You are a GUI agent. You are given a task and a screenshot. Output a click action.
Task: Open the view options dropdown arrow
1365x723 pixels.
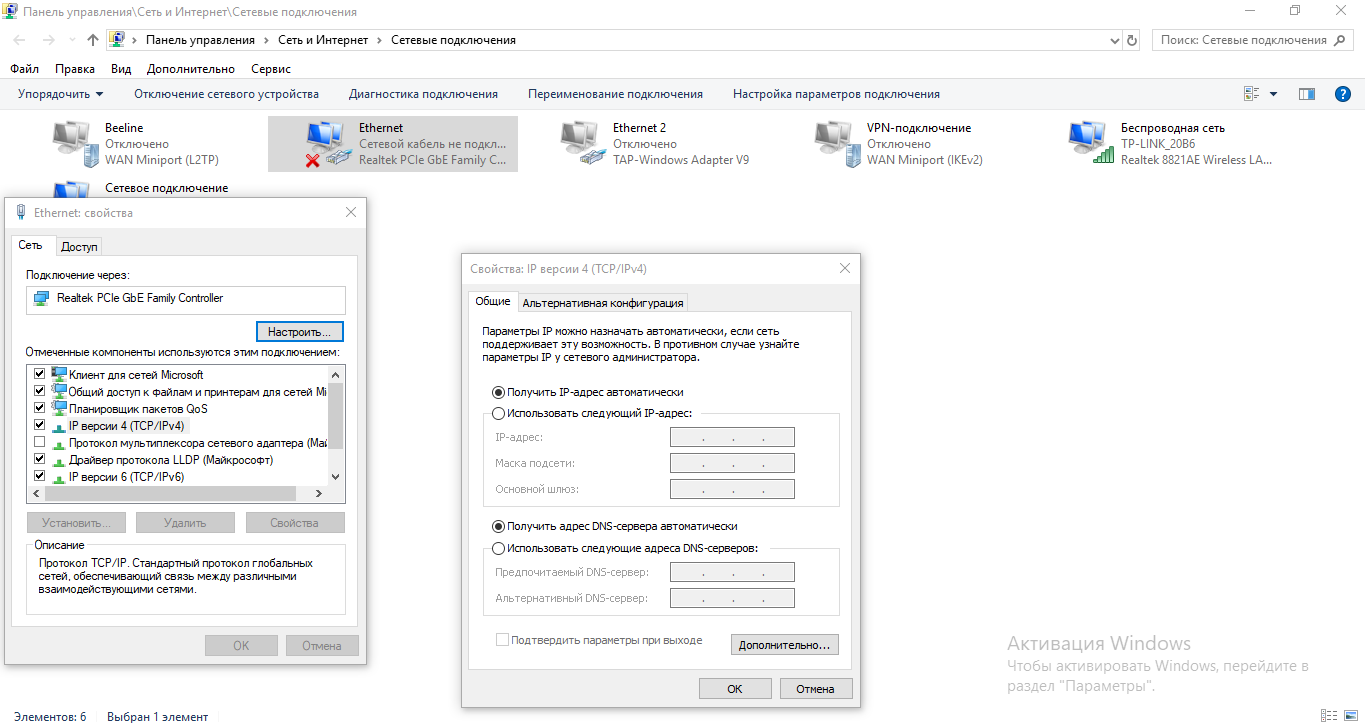point(1273,94)
